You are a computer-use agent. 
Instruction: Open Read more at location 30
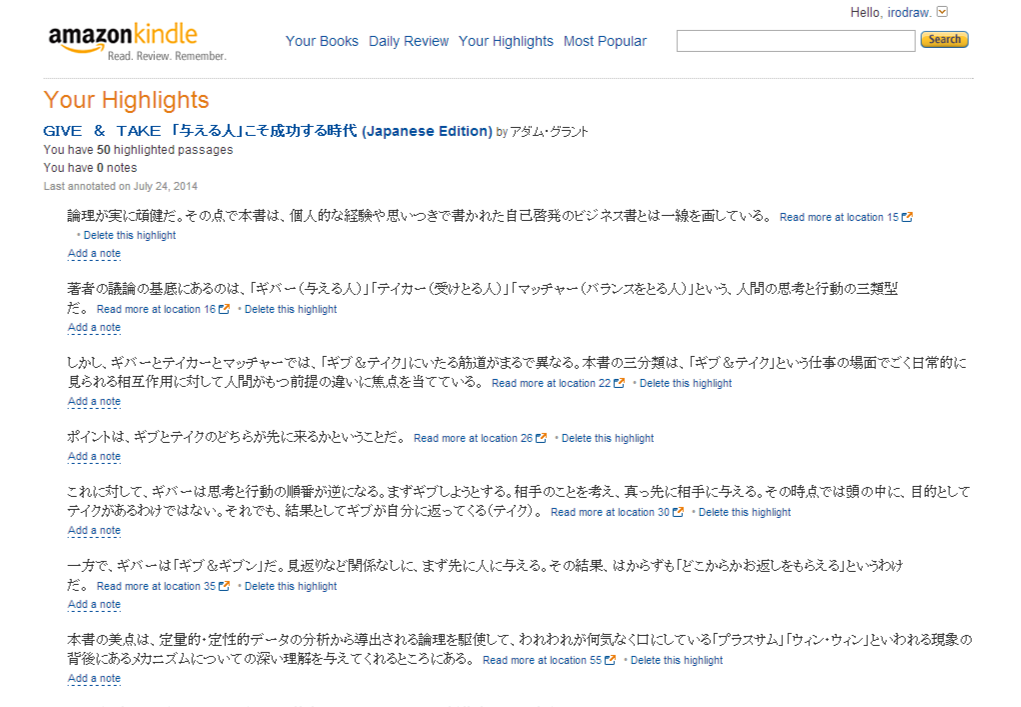click(610, 512)
